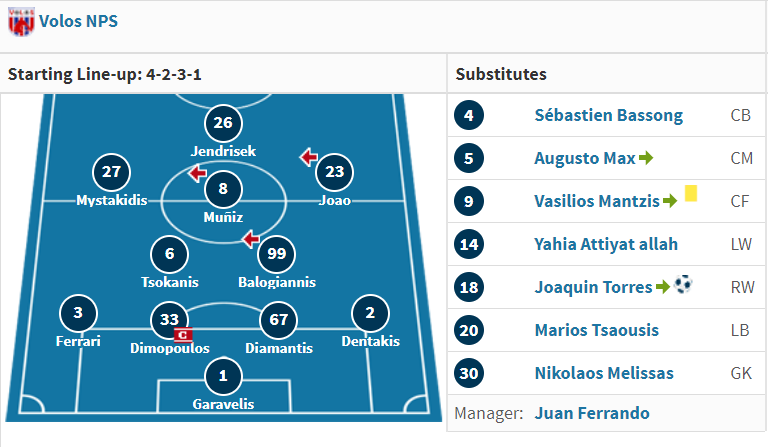Open Nikolaos Melissas goalkeeper profile link
This screenshot has height=447, width=768.
[x=604, y=373]
